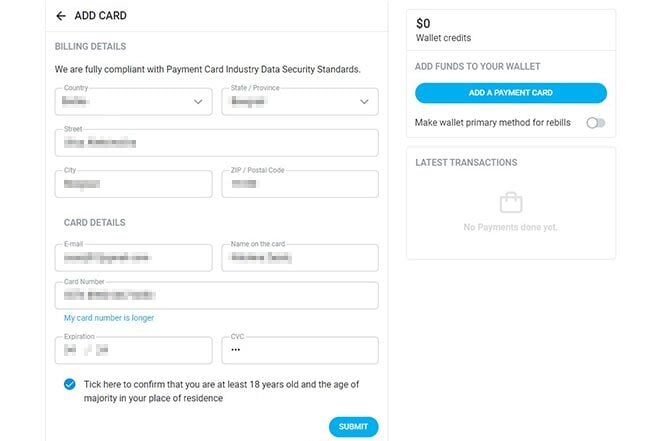Toggle wallet as primary method for rebills
Image resolution: width=645 pixels, height=441 pixels.
tap(595, 123)
